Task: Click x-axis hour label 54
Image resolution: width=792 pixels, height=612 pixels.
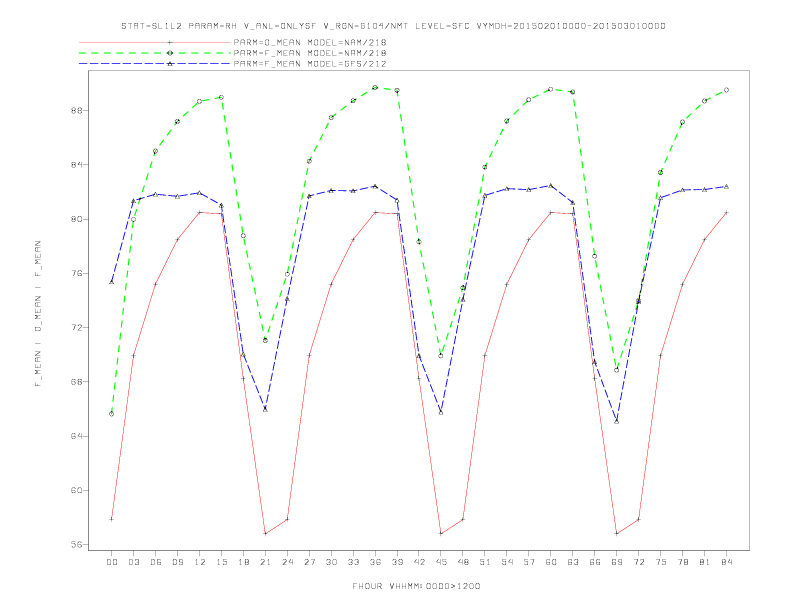Action: 507,562
